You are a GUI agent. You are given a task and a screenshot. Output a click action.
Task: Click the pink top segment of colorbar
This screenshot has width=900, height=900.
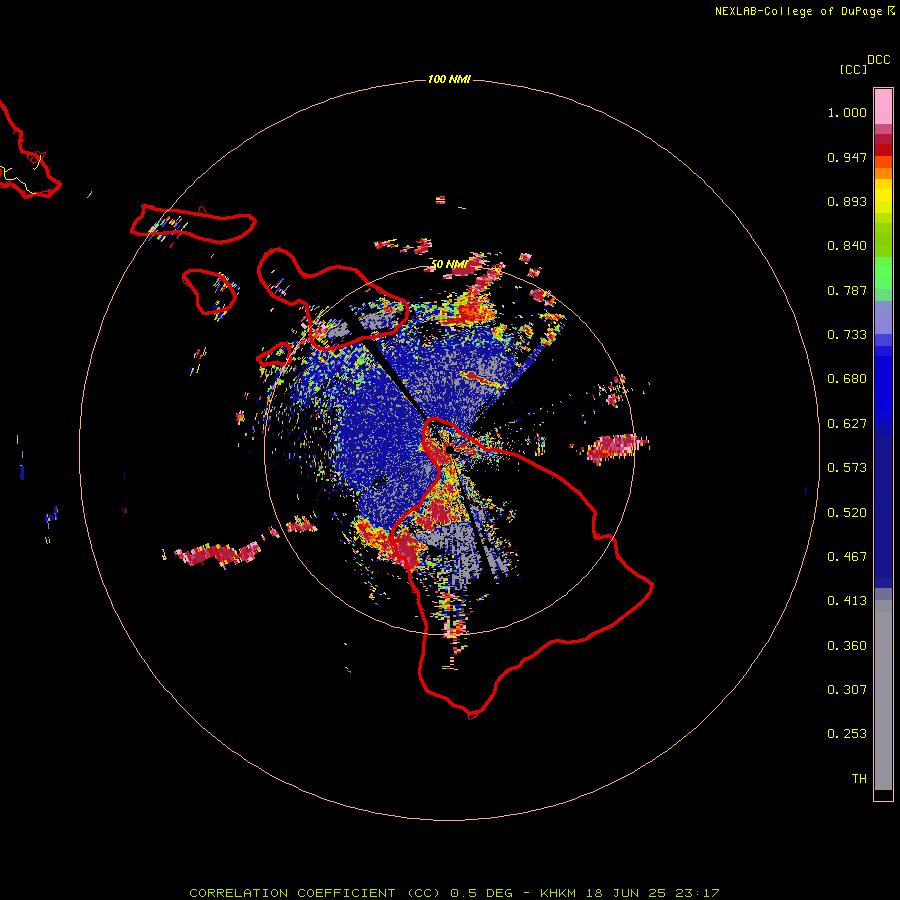point(883,106)
